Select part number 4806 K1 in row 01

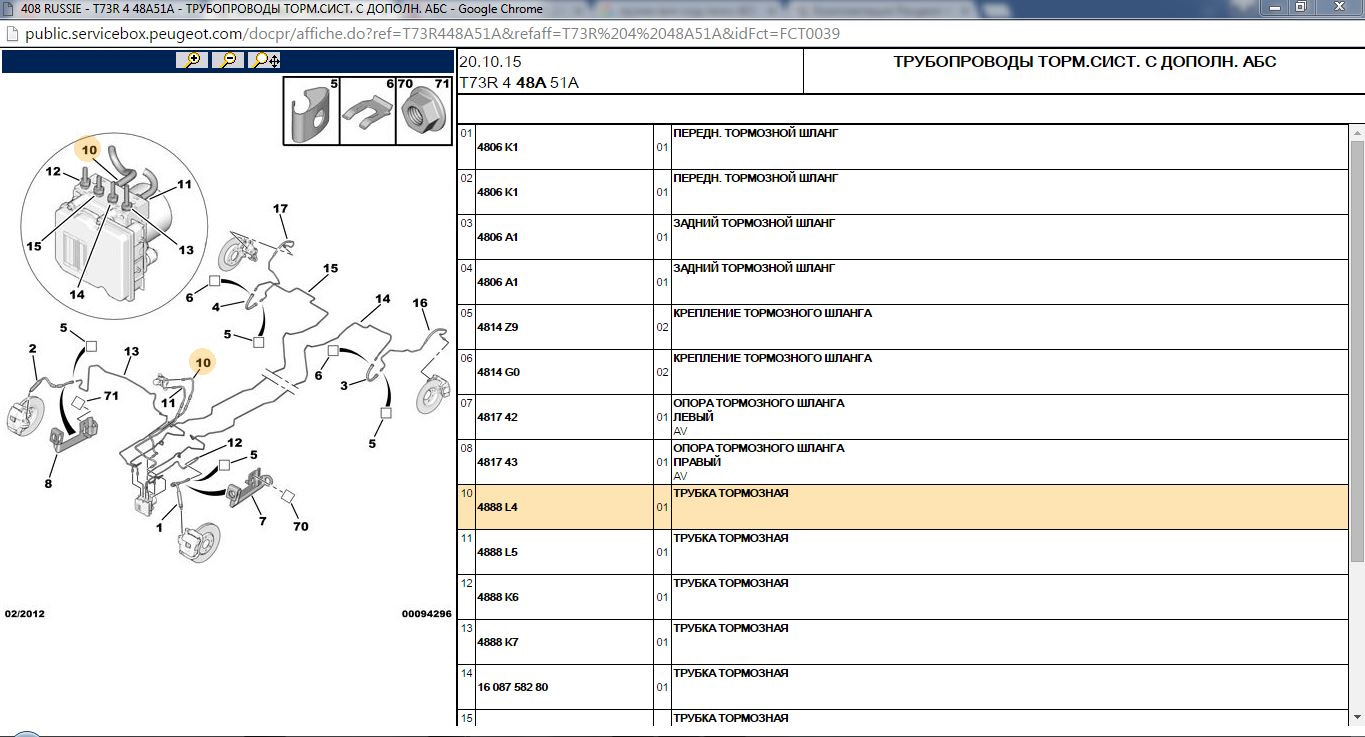(498, 147)
